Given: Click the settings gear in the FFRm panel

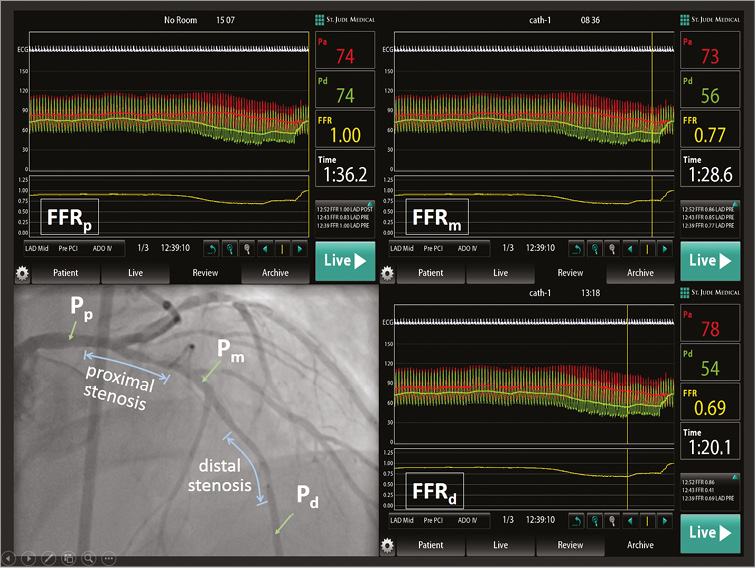Looking at the screenshot, I should 388,272.
